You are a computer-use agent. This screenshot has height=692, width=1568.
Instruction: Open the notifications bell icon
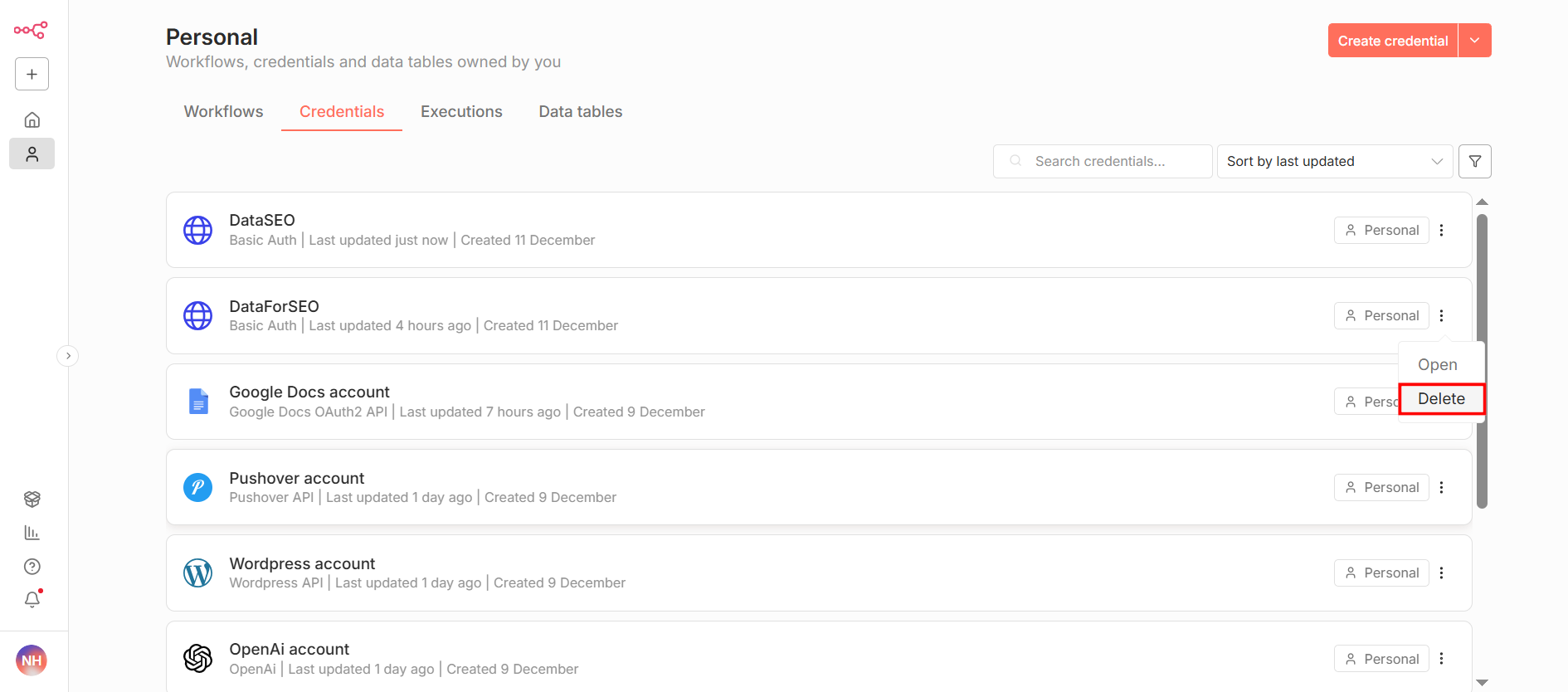coord(32,600)
